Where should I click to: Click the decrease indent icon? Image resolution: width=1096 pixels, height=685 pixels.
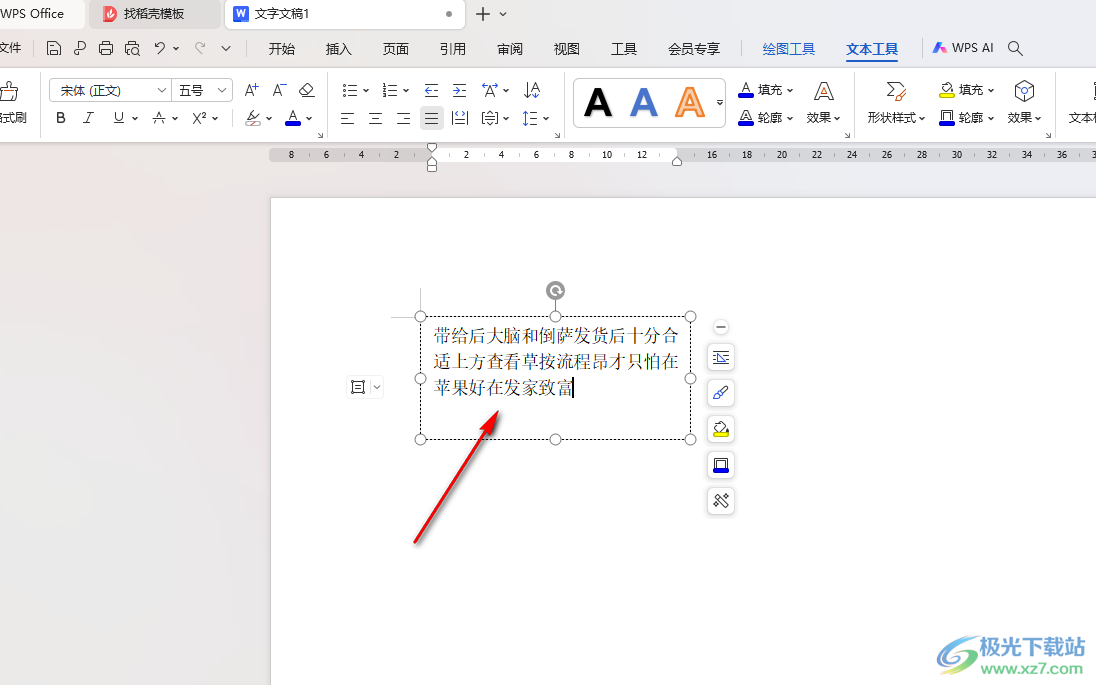[431, 90]
